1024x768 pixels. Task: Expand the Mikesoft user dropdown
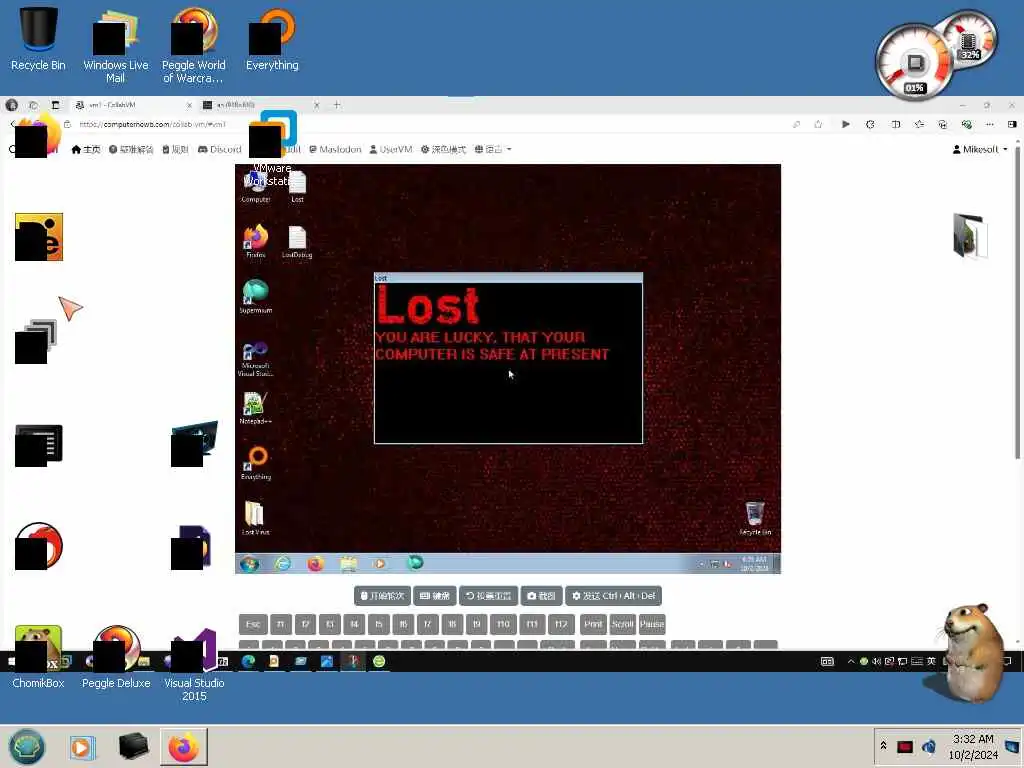pyautogui.click(x=980, y=150)
